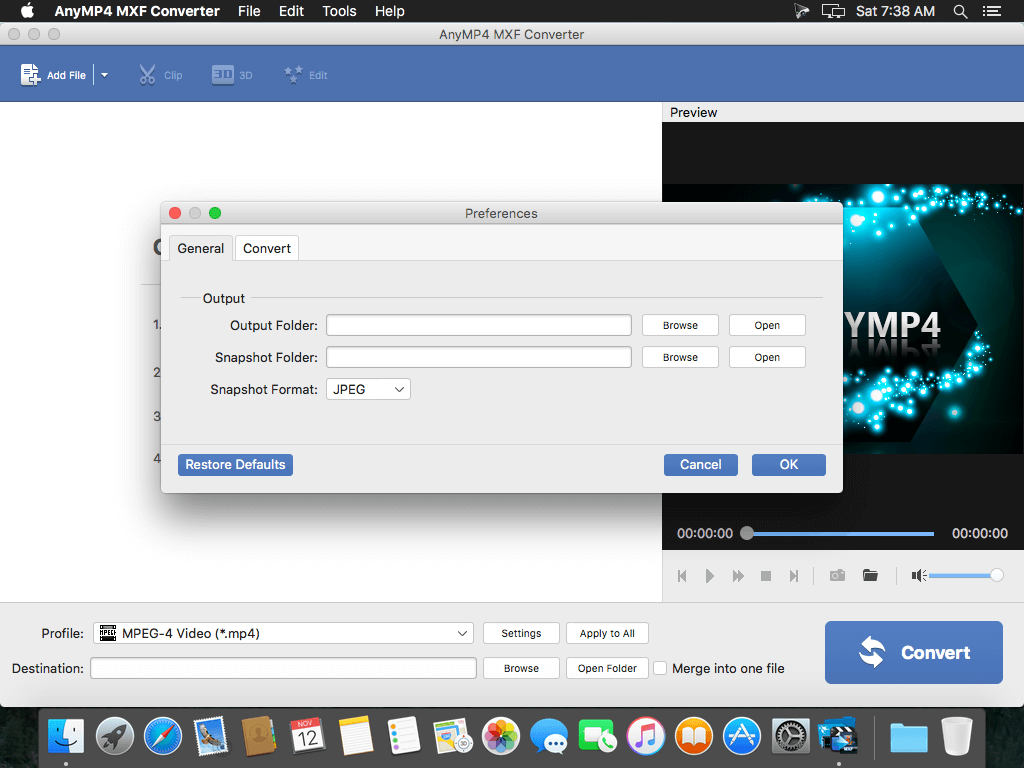This screenshot has width=1024, height=768.
Task: Click the Snapshot Folder text field
Action: (479, 357)
